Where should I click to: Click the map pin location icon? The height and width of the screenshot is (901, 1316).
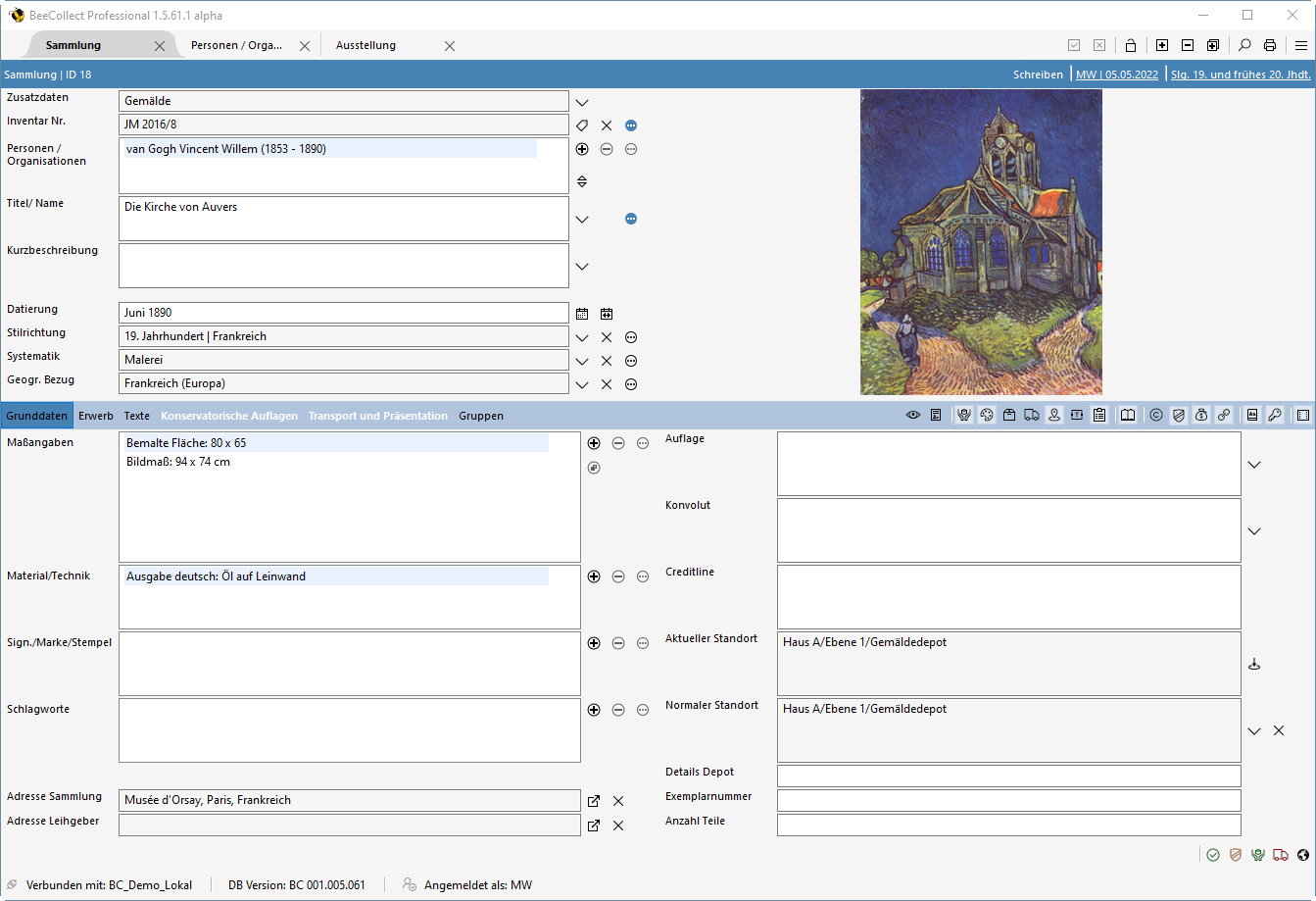pyautogui.click(x=1054, y=416)
